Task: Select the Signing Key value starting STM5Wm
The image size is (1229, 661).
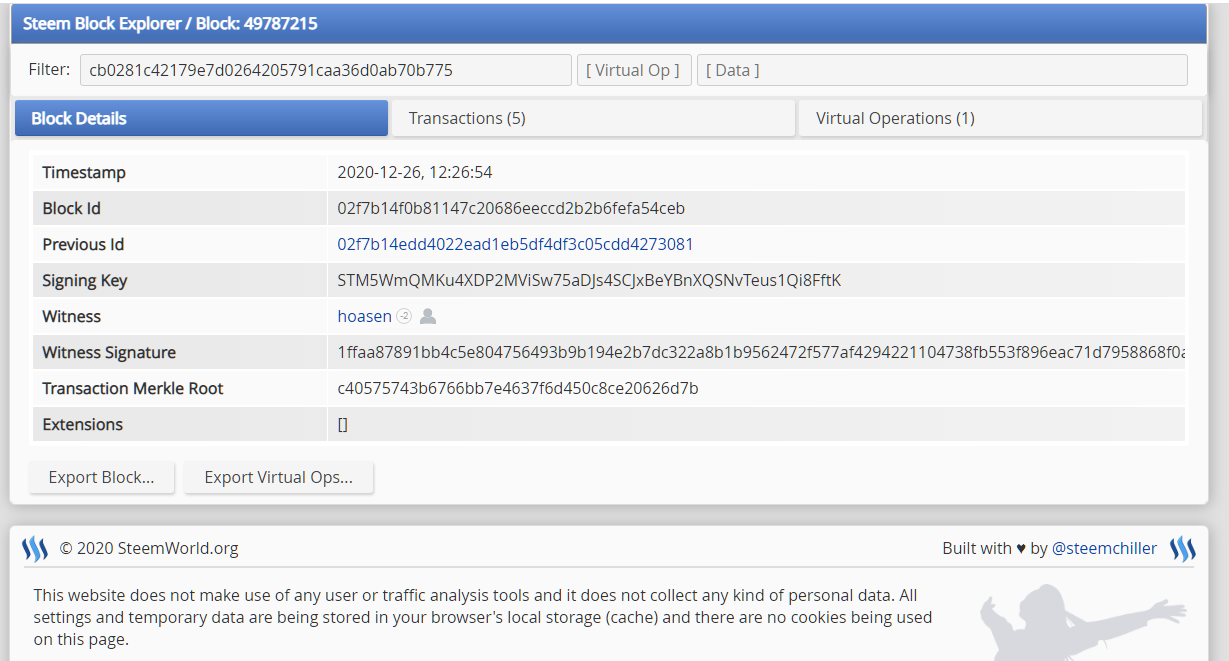Action: (x=589, y=281)
